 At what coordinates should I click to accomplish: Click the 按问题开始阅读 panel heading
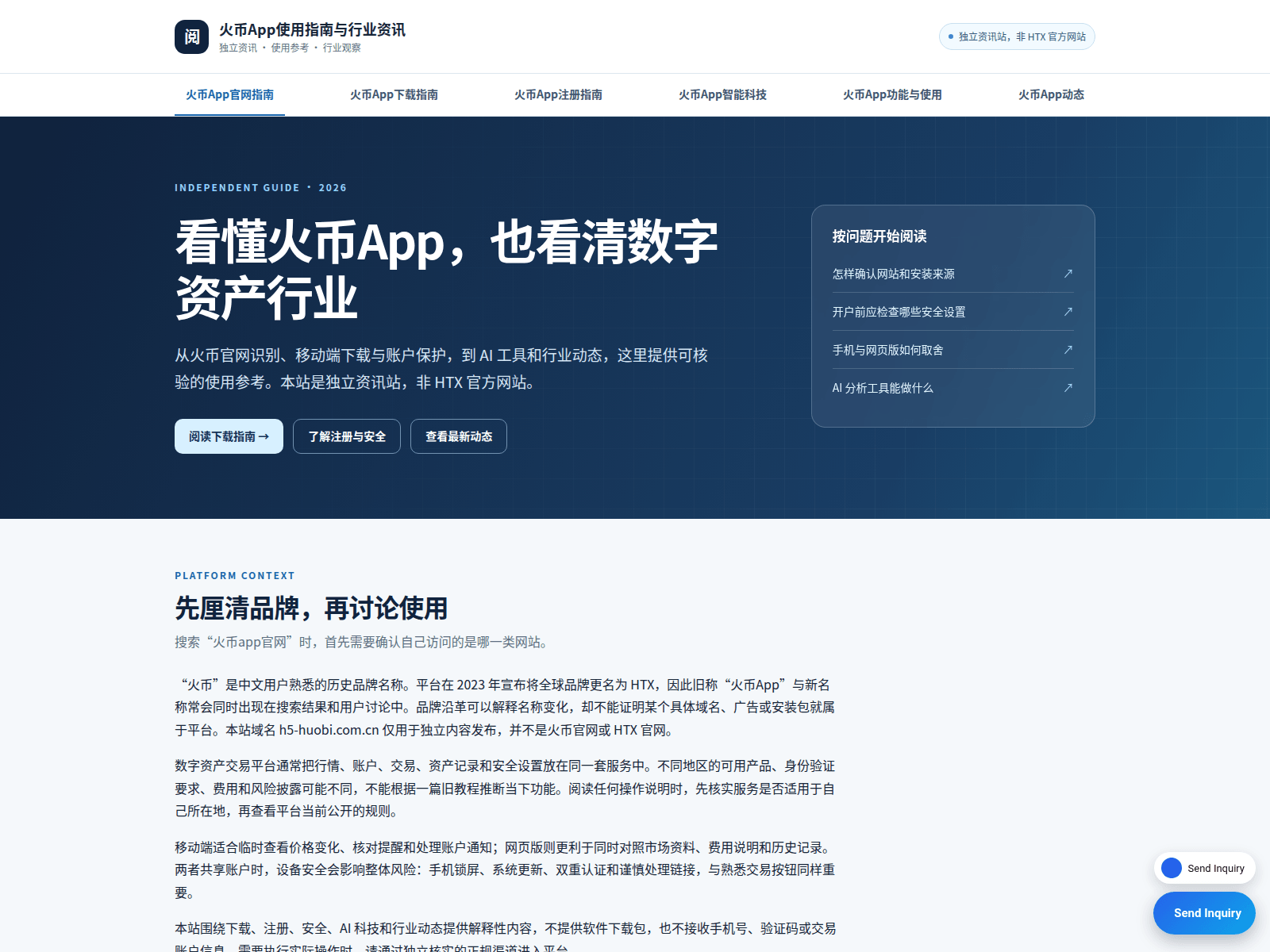(879, 236)
